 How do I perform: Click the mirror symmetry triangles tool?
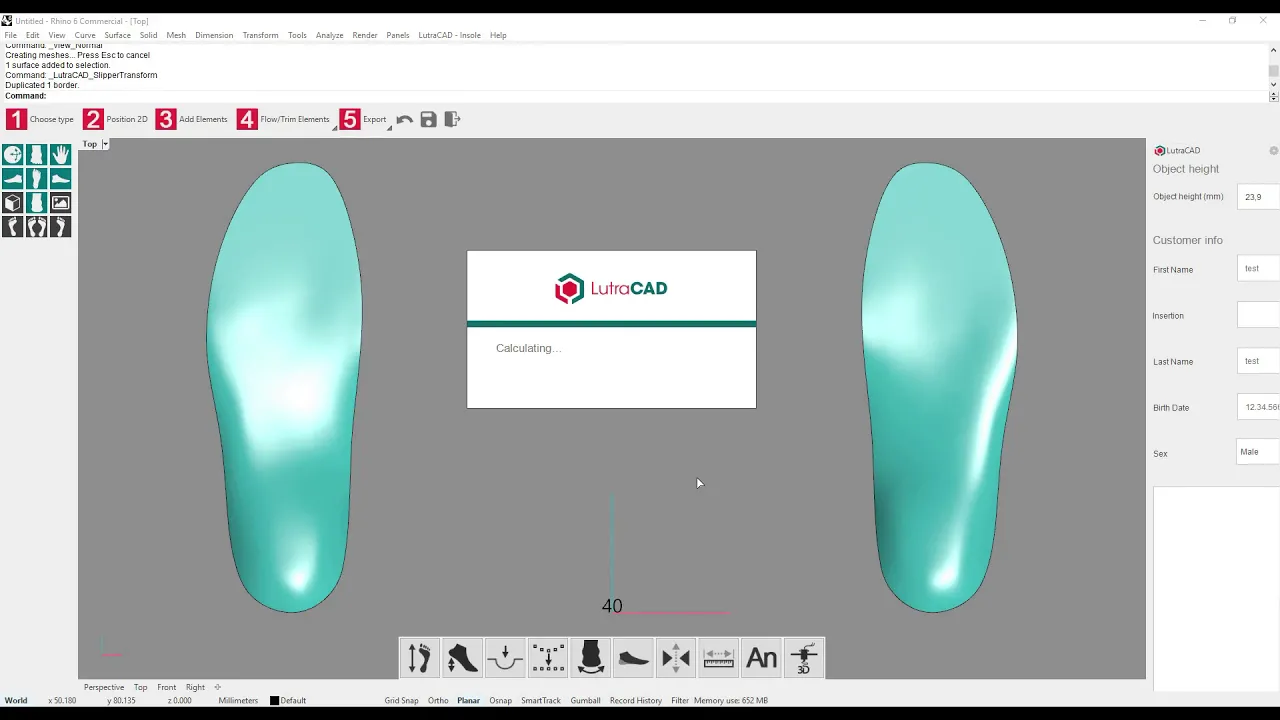676,658
